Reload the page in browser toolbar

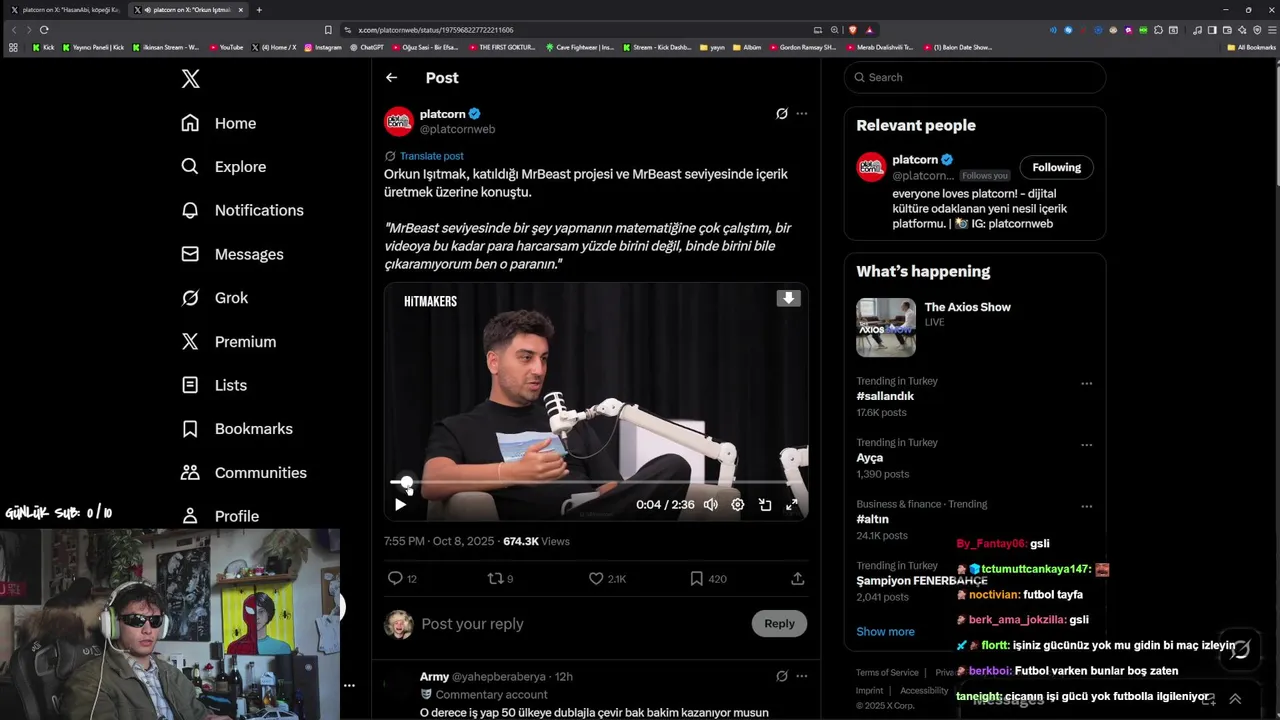click(x=44, y=30)
